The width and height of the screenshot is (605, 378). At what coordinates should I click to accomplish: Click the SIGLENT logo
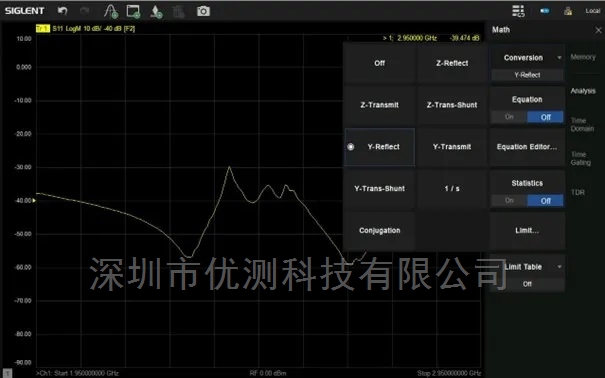[x=25, y=11]
